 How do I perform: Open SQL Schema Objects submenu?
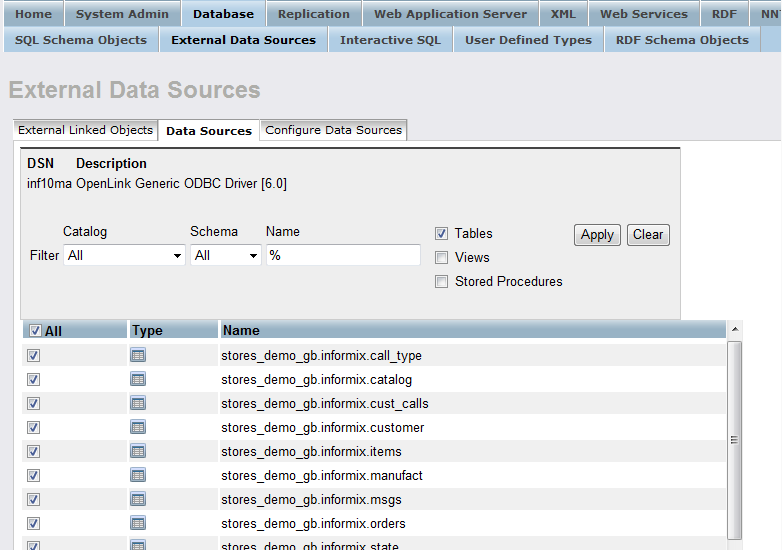pos(81,39)
